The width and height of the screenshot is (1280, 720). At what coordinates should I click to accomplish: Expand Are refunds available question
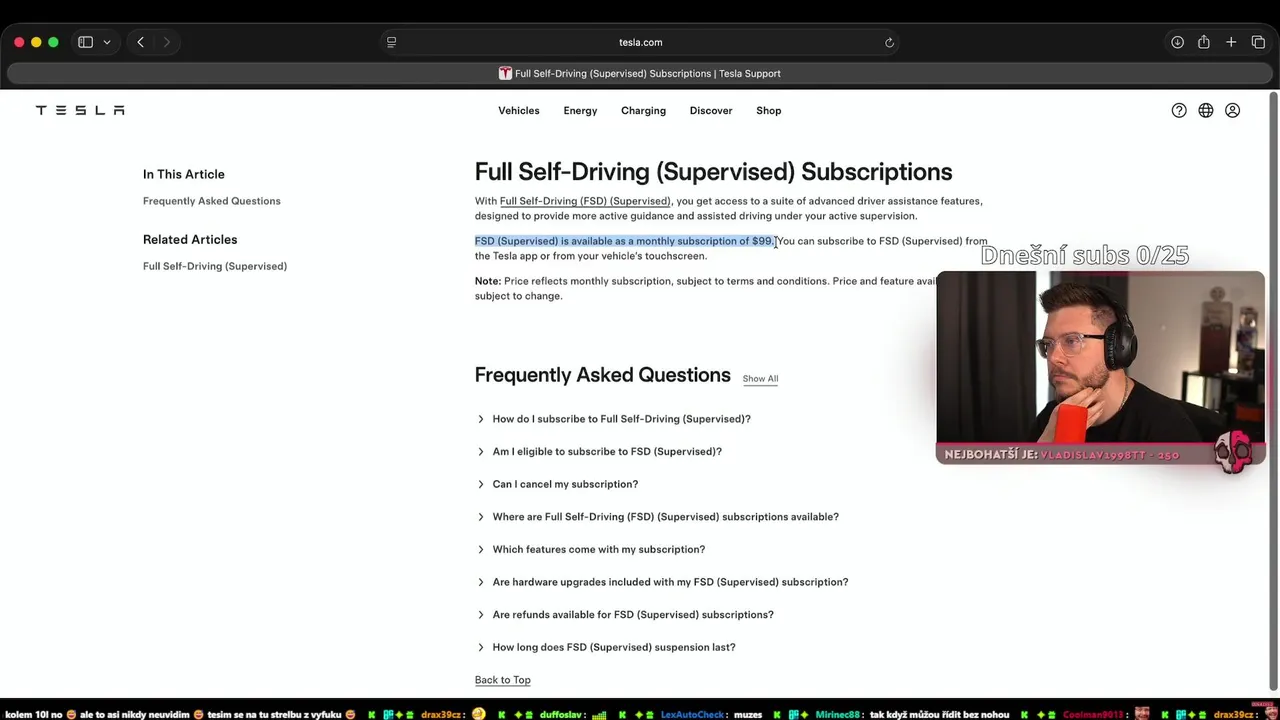(x=624, y=614)
